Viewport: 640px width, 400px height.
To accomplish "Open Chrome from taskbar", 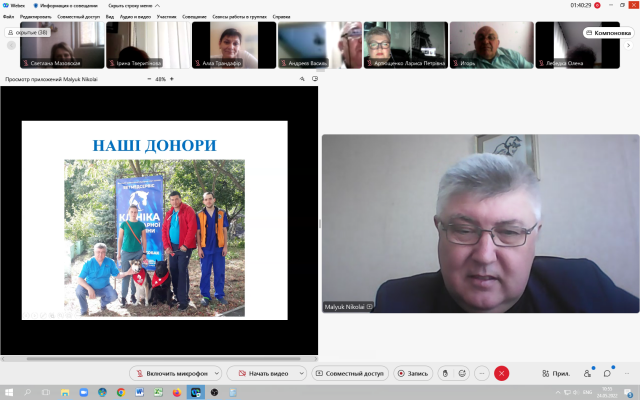I will click(121, 392).
